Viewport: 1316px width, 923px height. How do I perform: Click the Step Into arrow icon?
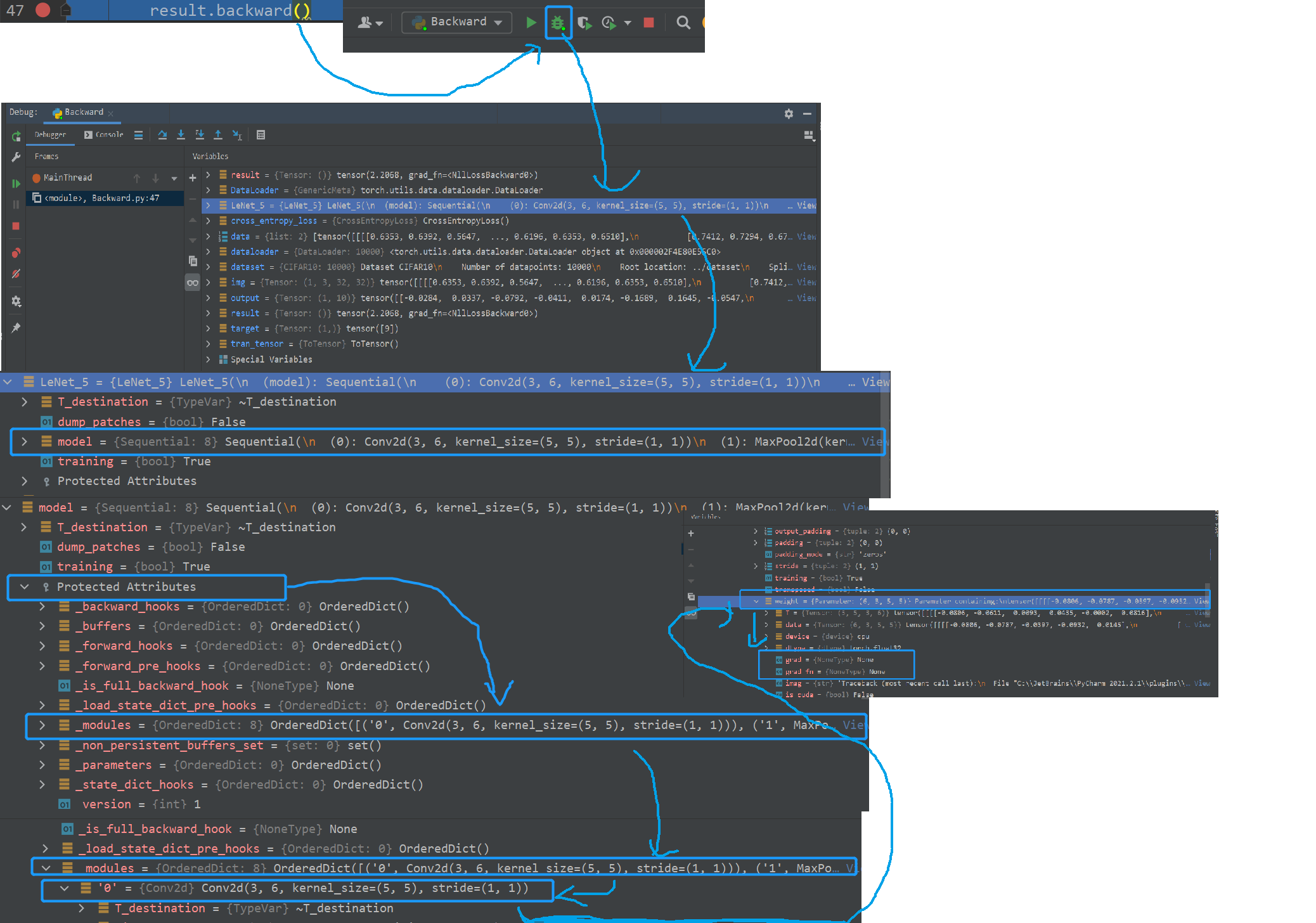coord(181,134)
